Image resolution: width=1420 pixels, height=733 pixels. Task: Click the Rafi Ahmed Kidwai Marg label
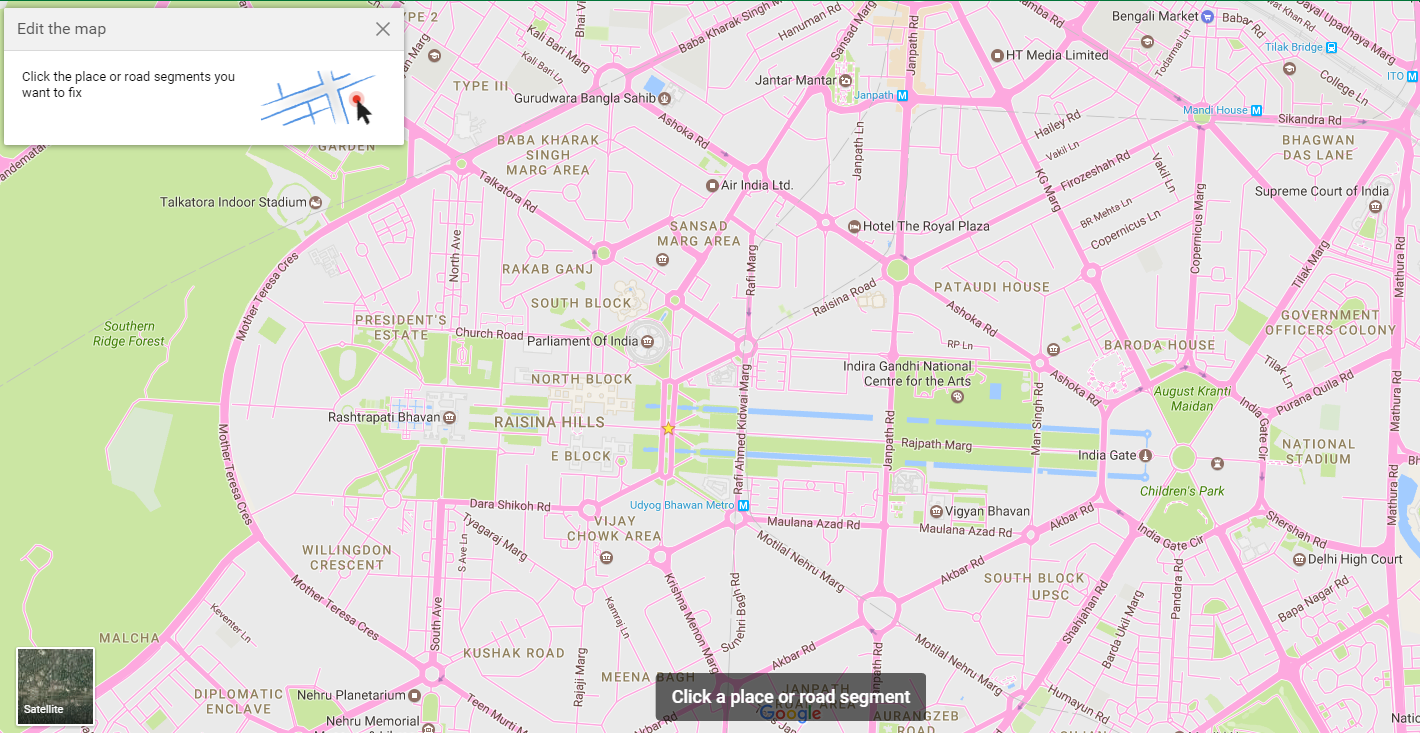click(741, 430)
